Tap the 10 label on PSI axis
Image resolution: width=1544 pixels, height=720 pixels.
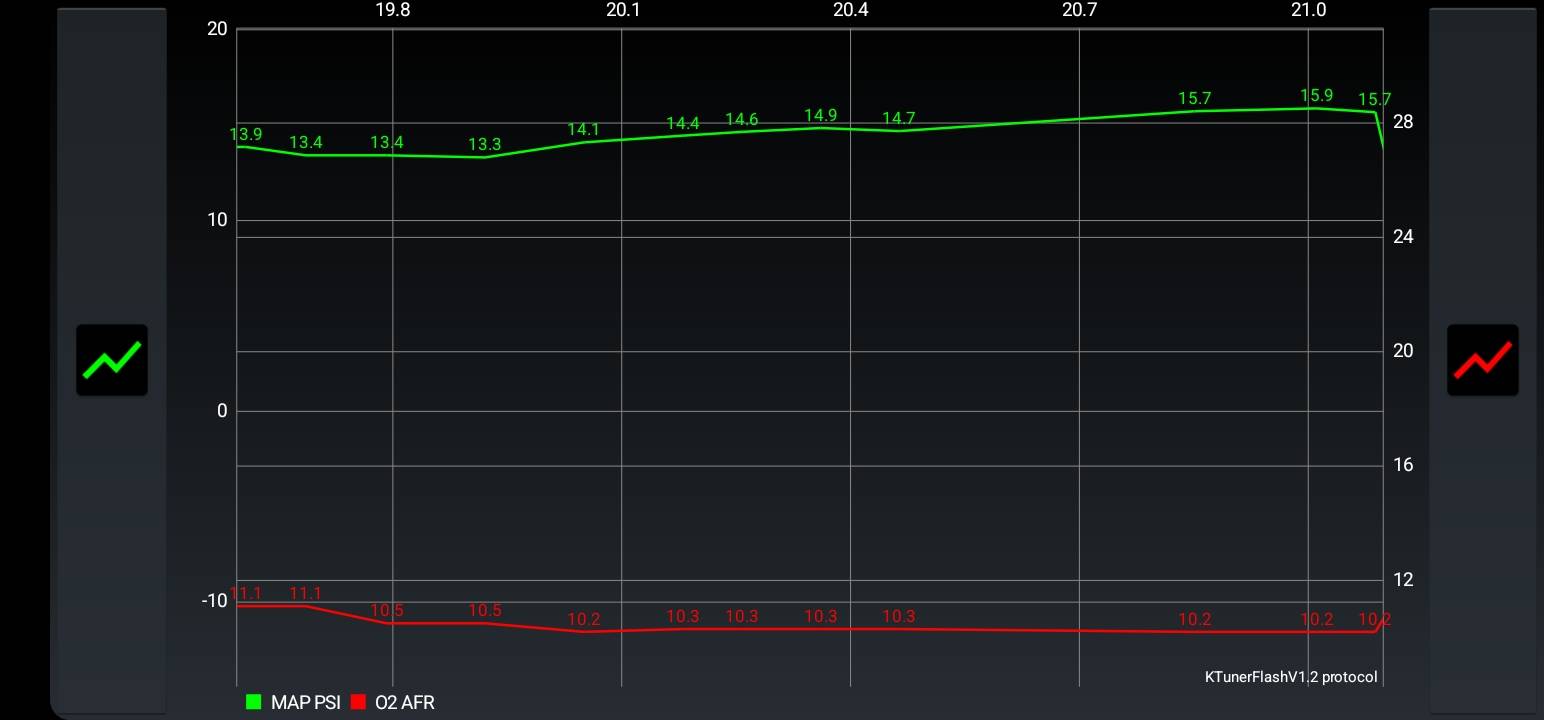click(217, 220)
